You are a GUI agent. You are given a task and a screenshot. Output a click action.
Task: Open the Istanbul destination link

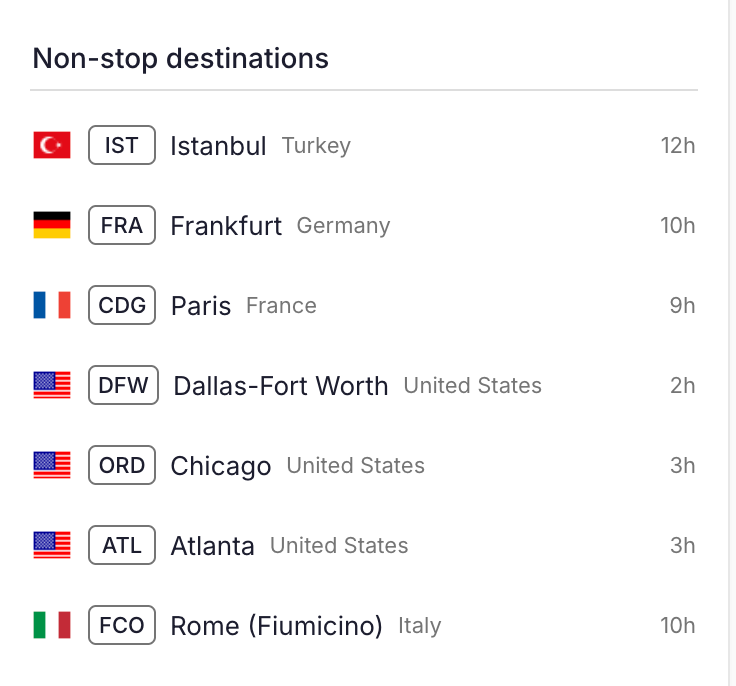pos(218,146)
